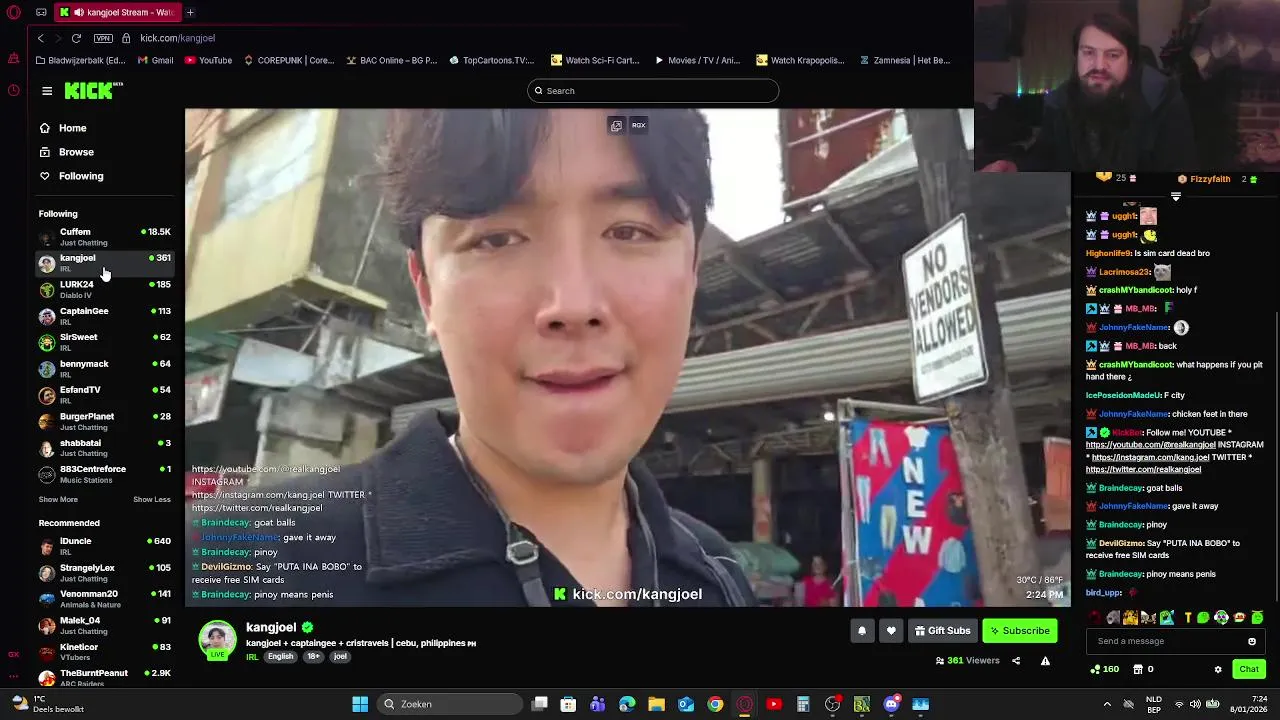1280x720 pixels.
Task: Open the YouTube bookmark
Action: (x=208, y=60)
